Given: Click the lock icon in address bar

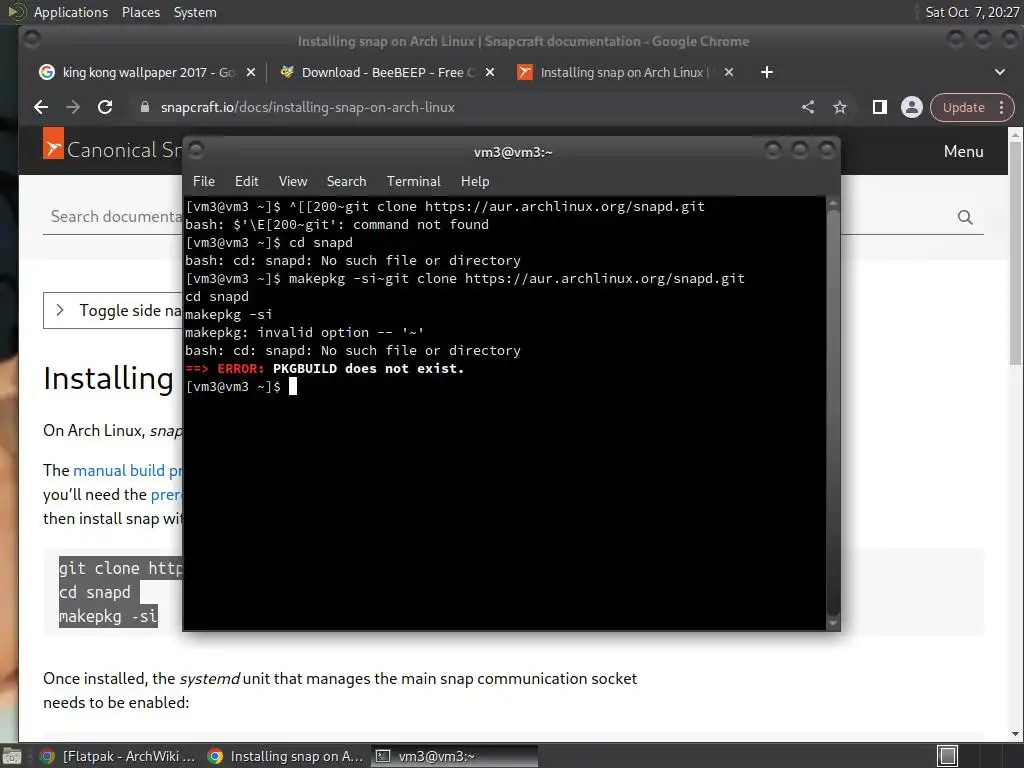Looking at the screenshot, I should (145, 107).
